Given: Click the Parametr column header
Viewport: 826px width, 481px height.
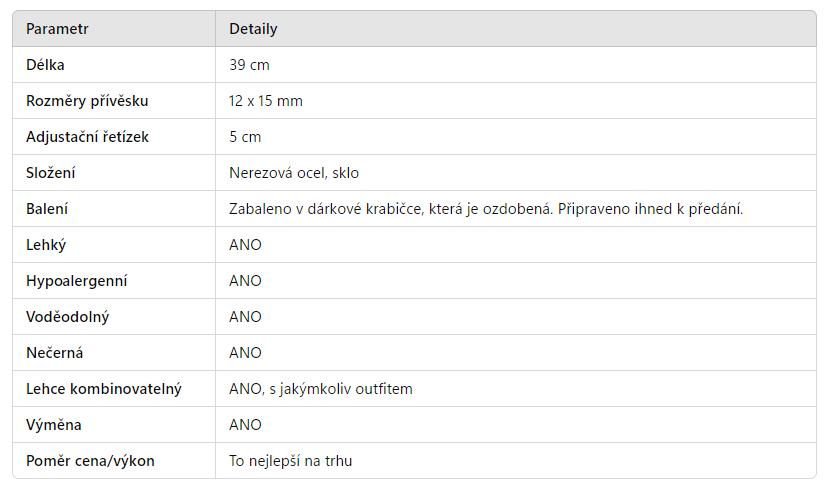Looking at the screenshot, I should coord(57,29).
